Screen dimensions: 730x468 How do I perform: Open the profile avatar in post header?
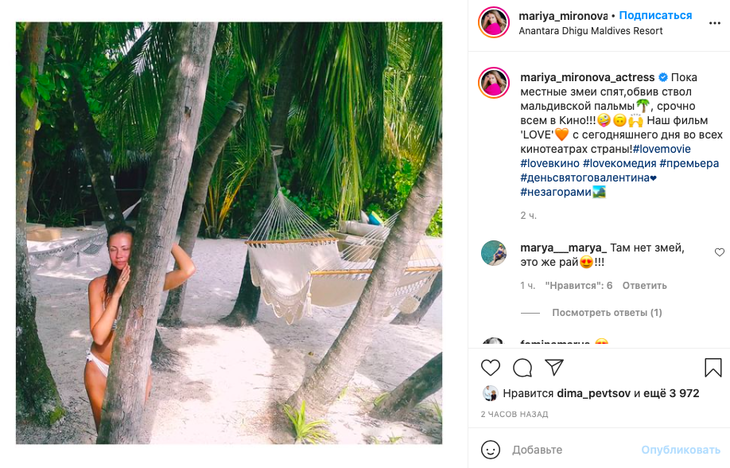(x=493, y=22)
